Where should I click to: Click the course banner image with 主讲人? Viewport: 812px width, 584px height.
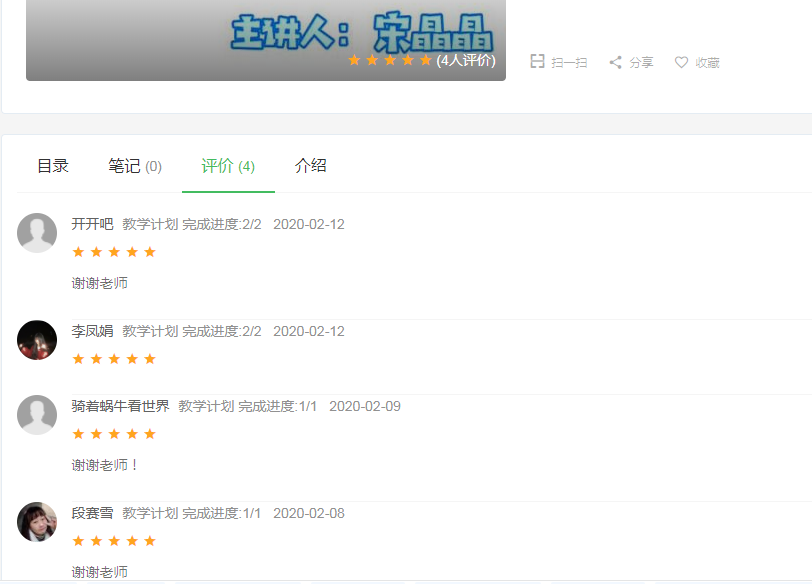pos(266,40)
